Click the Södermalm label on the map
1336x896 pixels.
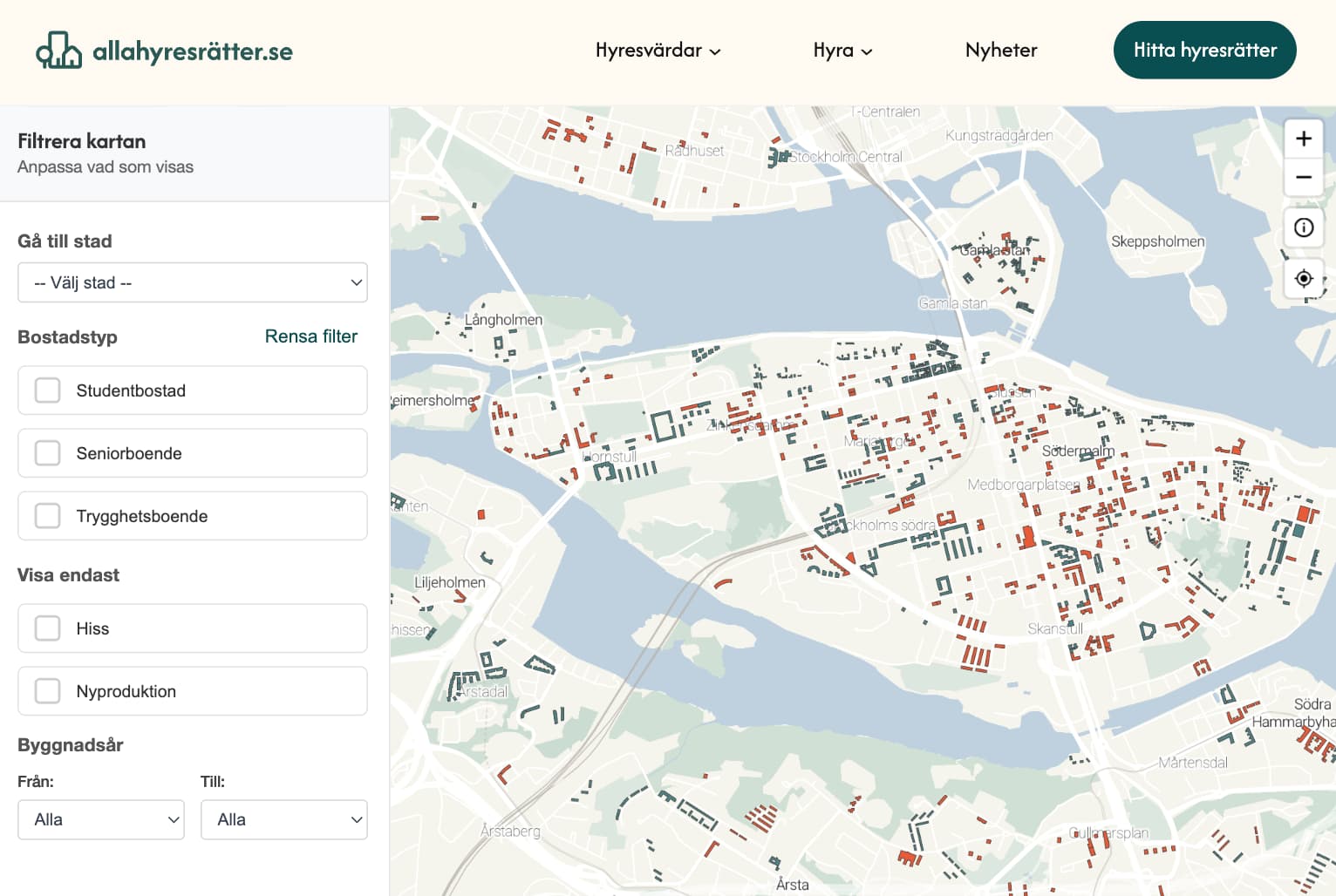coord(1078,451)
